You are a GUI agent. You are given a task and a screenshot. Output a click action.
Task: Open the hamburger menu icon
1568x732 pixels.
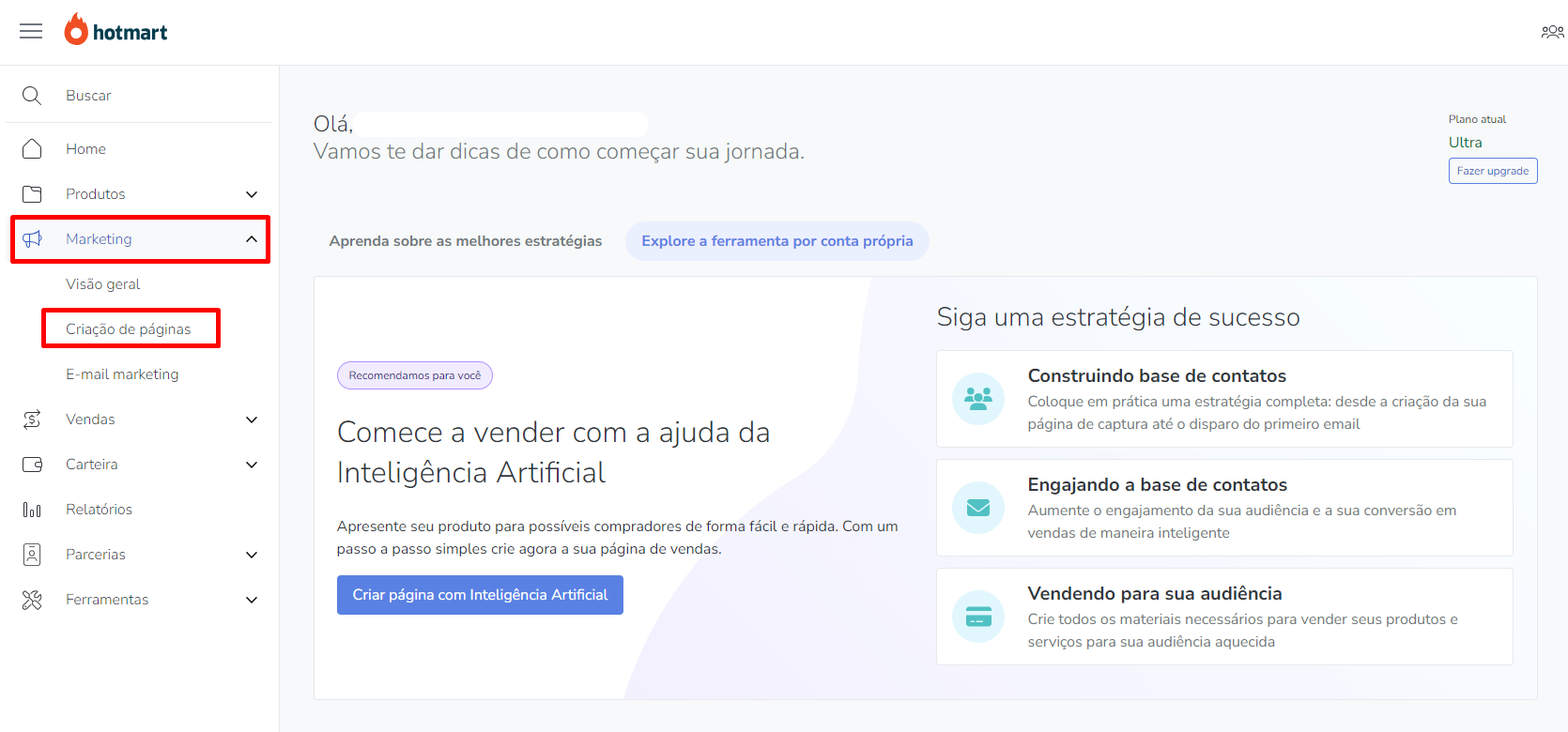coord(31,31)
